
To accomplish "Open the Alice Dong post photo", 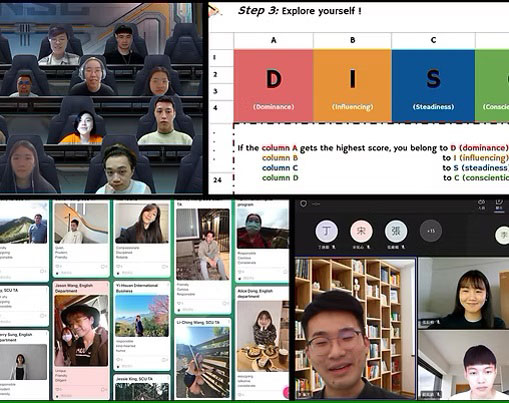I will click(263, 336).
